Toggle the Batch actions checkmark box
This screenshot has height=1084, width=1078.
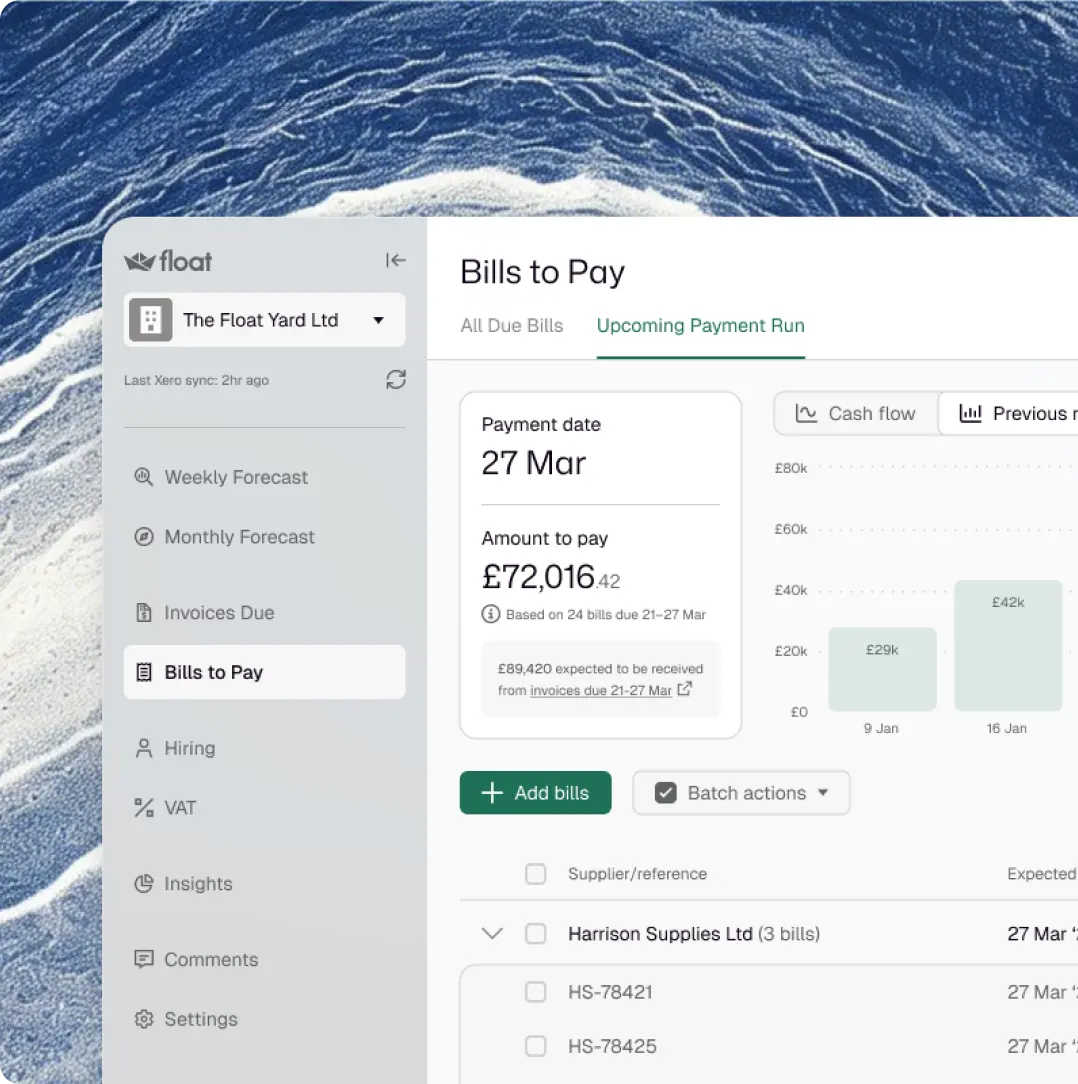pos(666,793)
